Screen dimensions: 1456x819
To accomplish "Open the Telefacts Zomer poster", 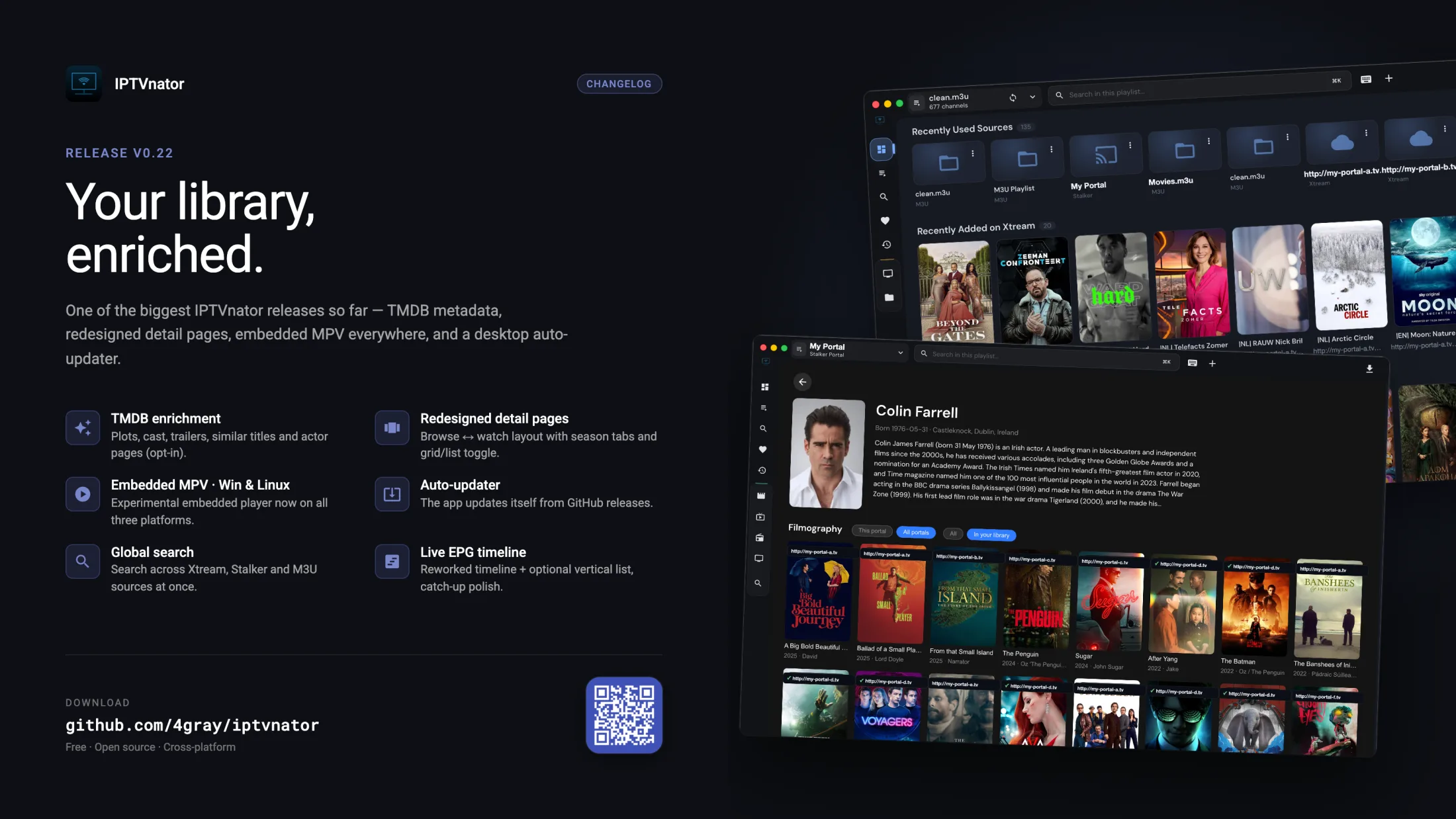I will pyautogui.click(x=1191, y=284).
